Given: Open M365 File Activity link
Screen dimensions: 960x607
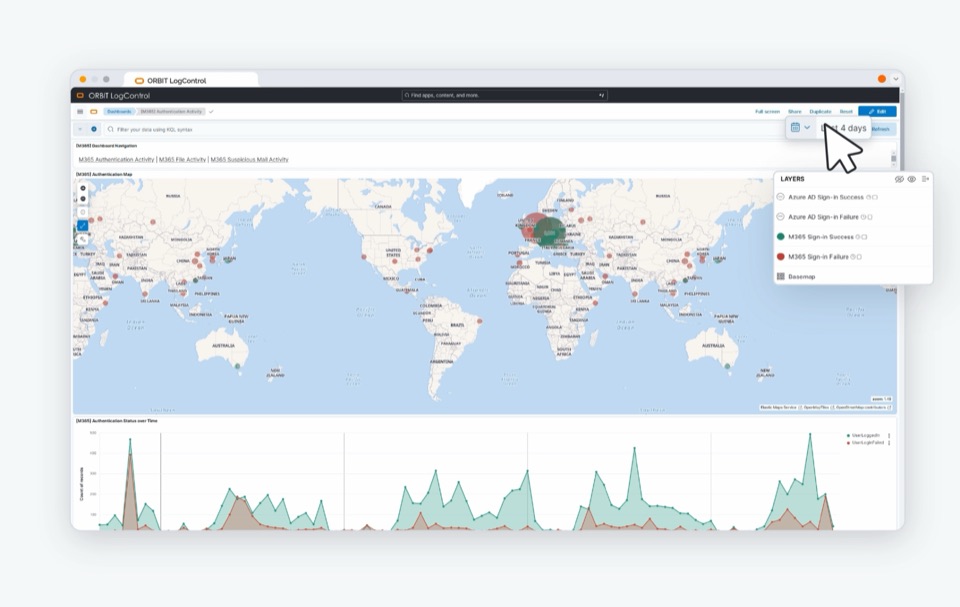Looking at the screenshot, I should pos(182,159).
